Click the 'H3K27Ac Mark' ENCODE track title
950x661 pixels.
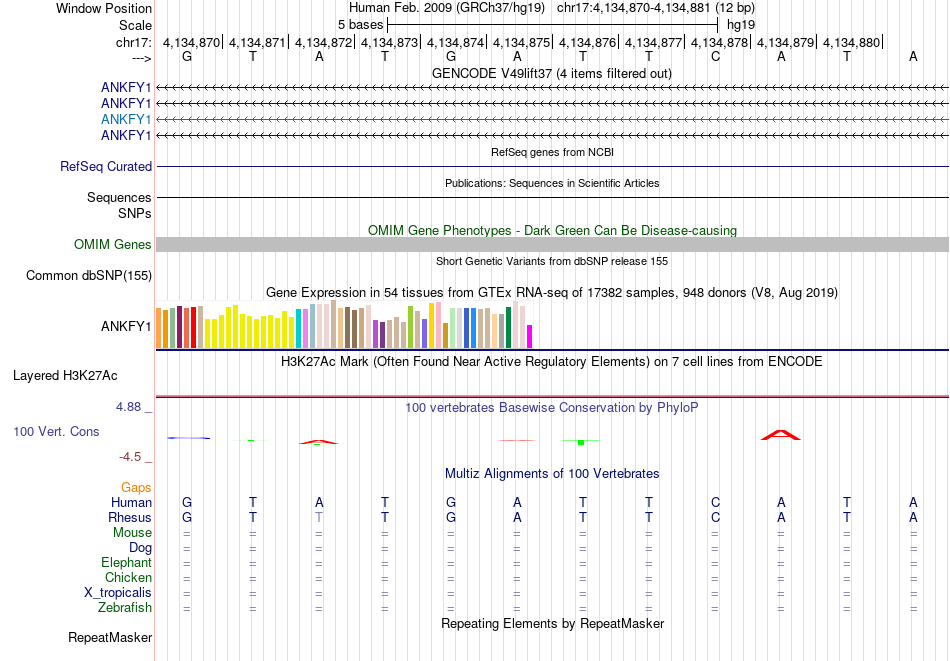(552, 362)
